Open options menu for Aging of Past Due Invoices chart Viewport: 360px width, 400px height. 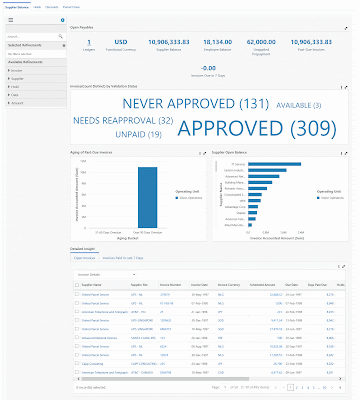[200, 153]
